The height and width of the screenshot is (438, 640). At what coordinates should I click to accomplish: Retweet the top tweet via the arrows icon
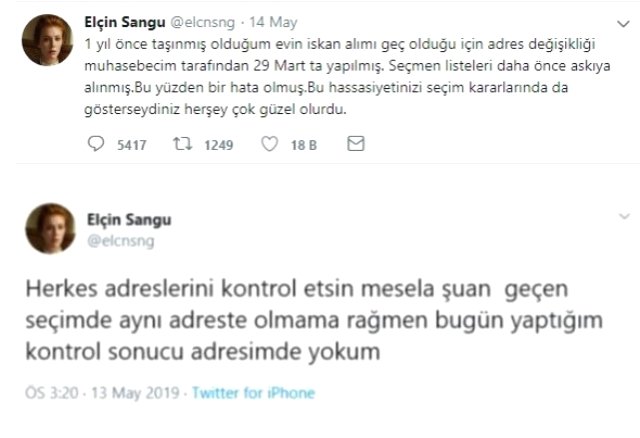click(182, 145)
